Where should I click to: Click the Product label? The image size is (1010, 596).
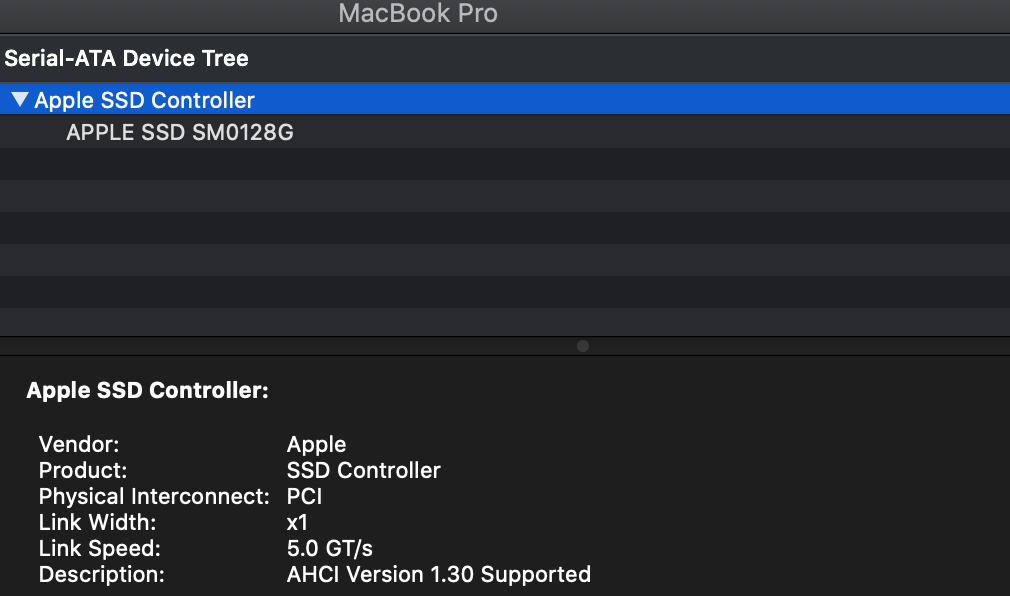pyautogui.click(x=83, y=470)
